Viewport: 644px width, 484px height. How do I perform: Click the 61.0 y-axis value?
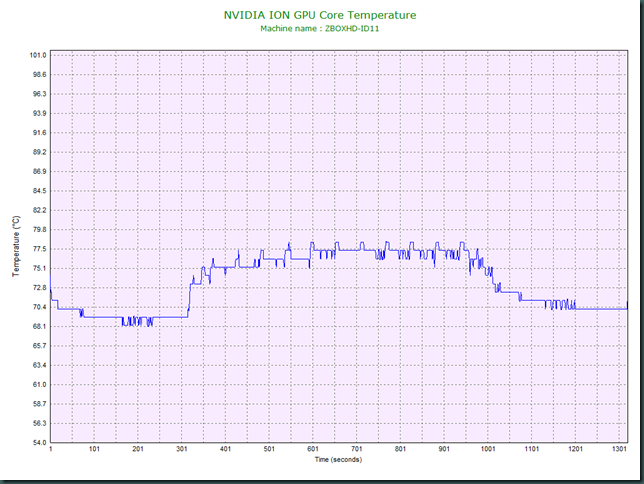coord(39,385)
